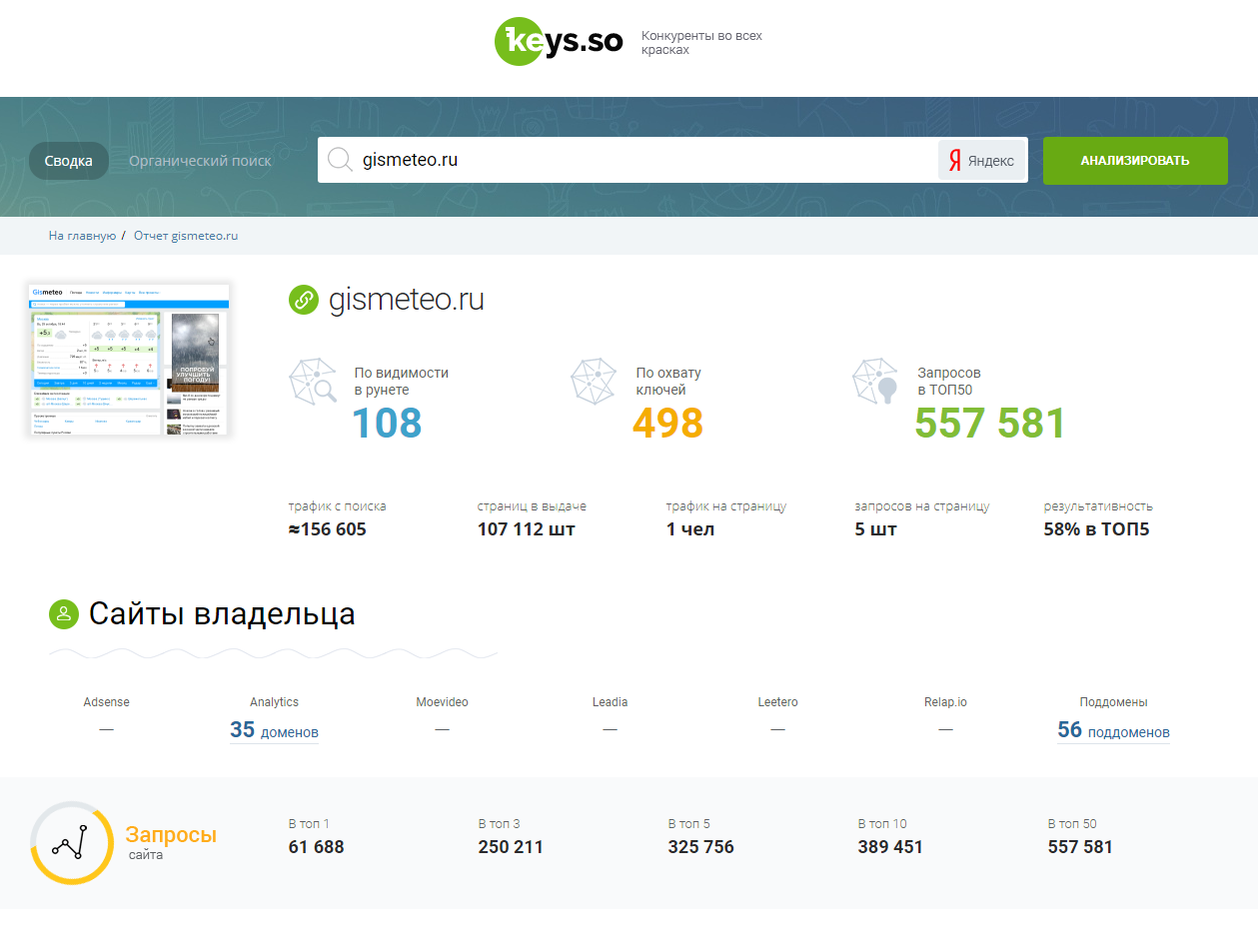Click the Yandex Я search engine selector
This screenshot has width=1258, height=952.
pos(982,161)
